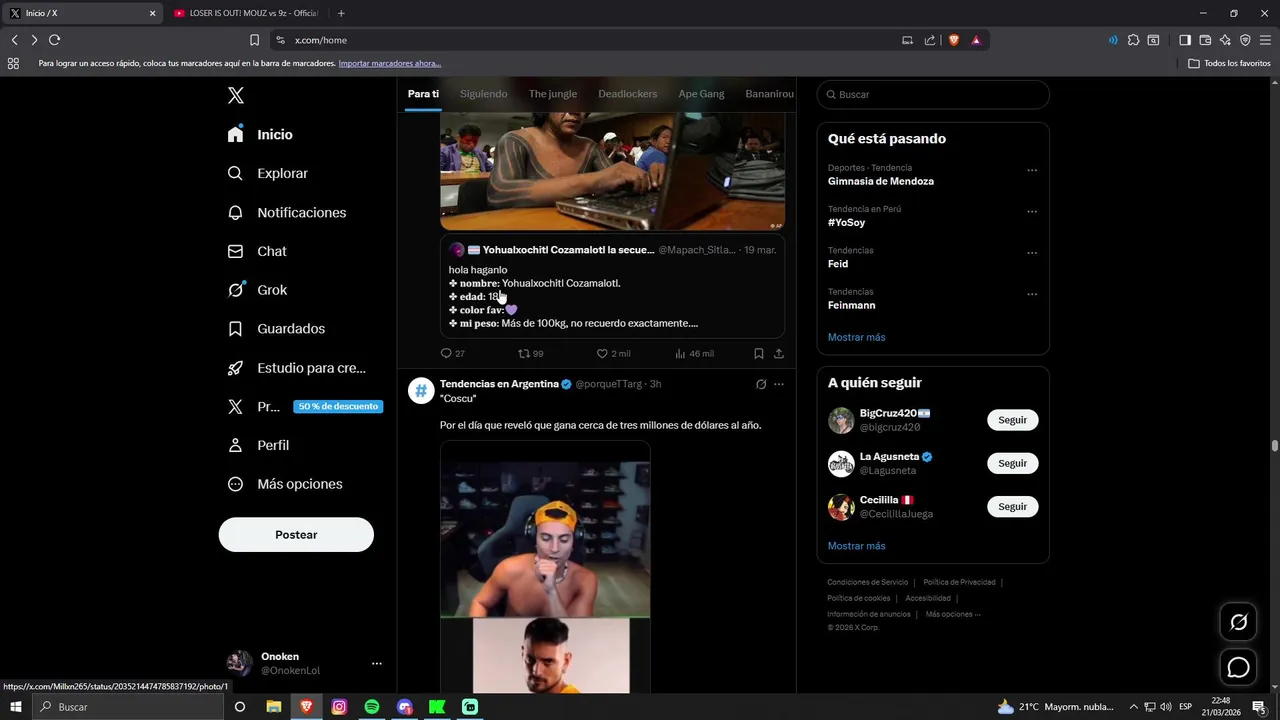This screenshot has height=720, width=1280.
Task: Open browser extensions puzzle icon
Action: (x=1133, y=40)
